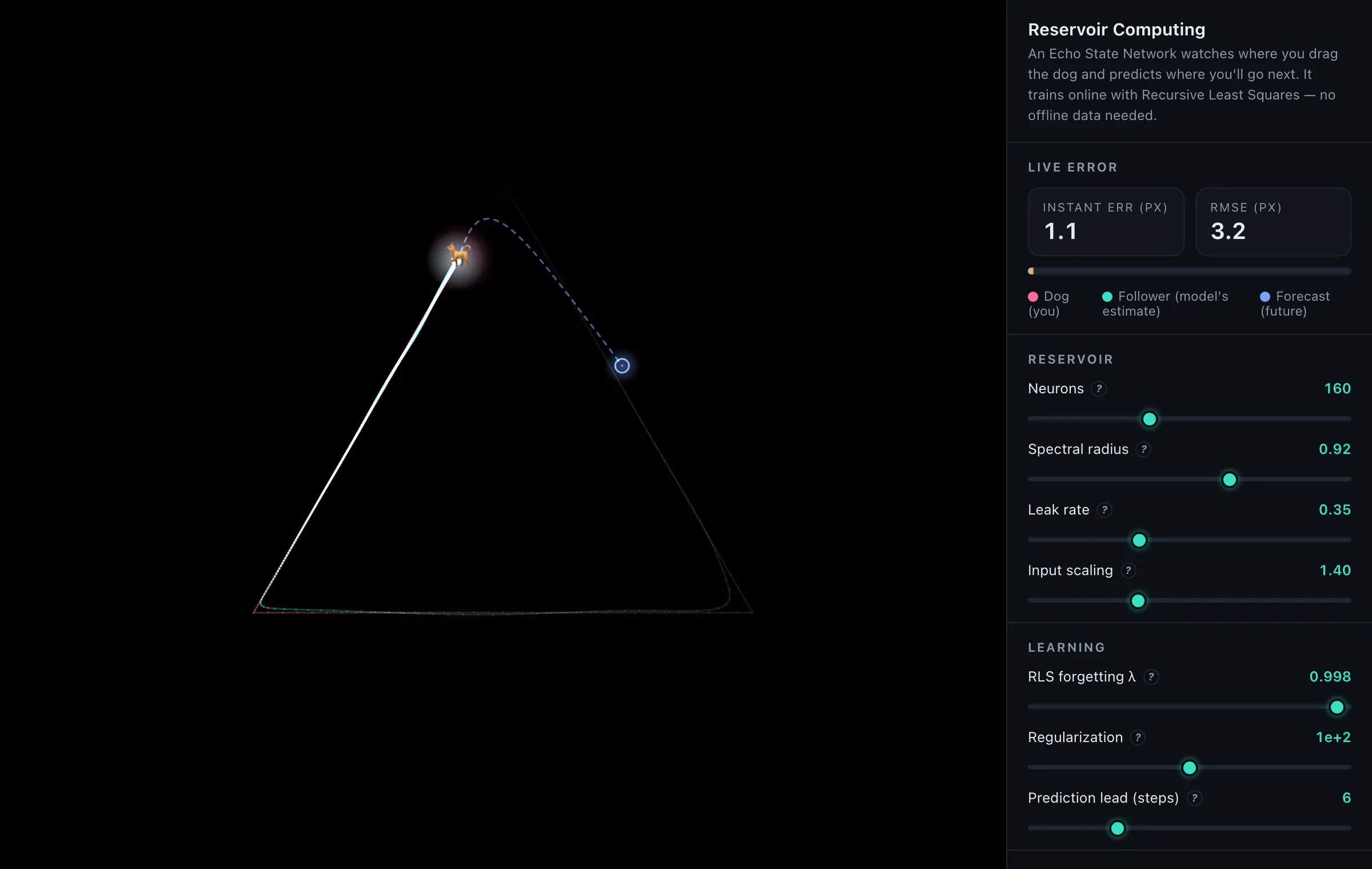Adjust the Neurons slider handle
1372x869 pixels.
point(1149,419)
